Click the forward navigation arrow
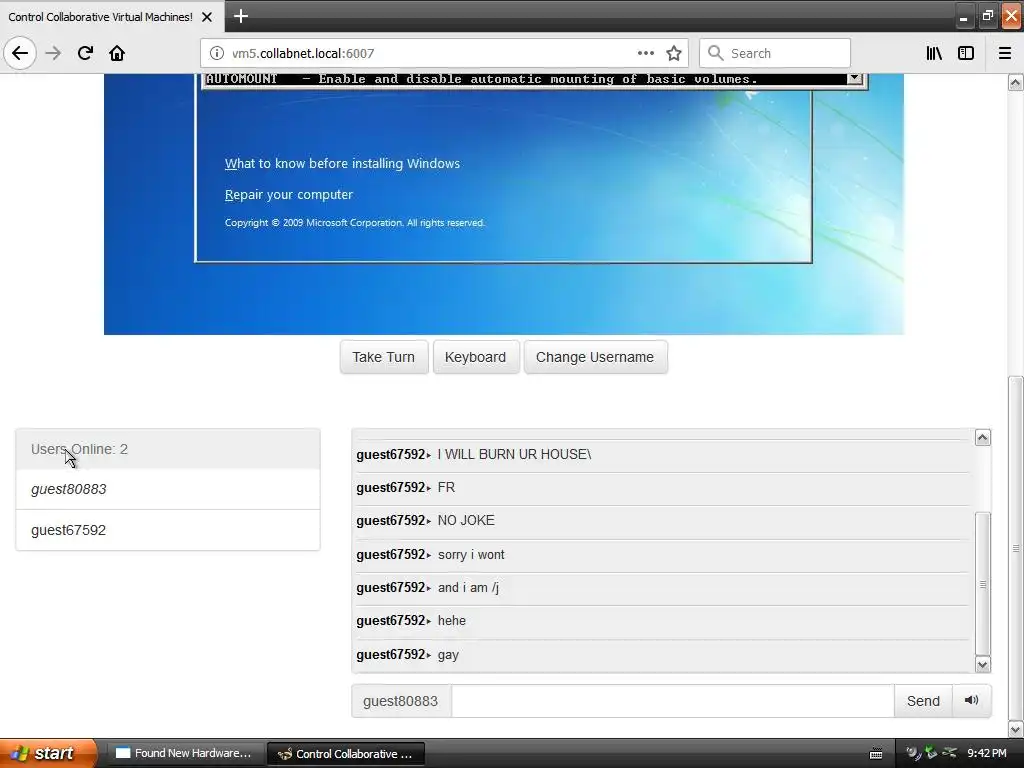 [x=53, y=53]
